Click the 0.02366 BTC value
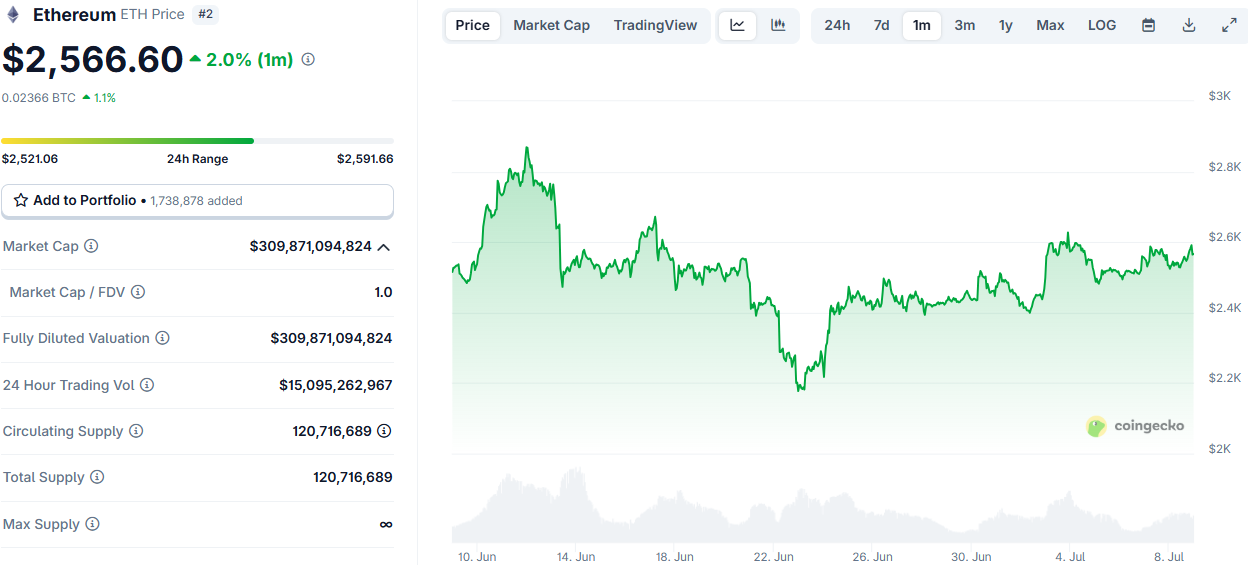Screen dimensions: 1248x565 (39, 98)
